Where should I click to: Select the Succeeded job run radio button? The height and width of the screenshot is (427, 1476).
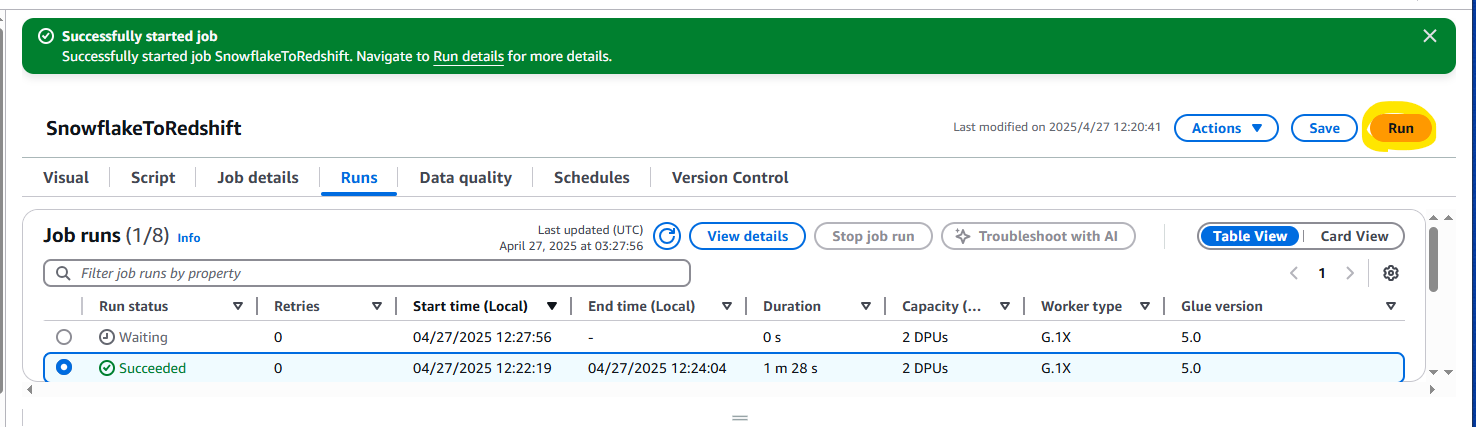coord(64,368)
